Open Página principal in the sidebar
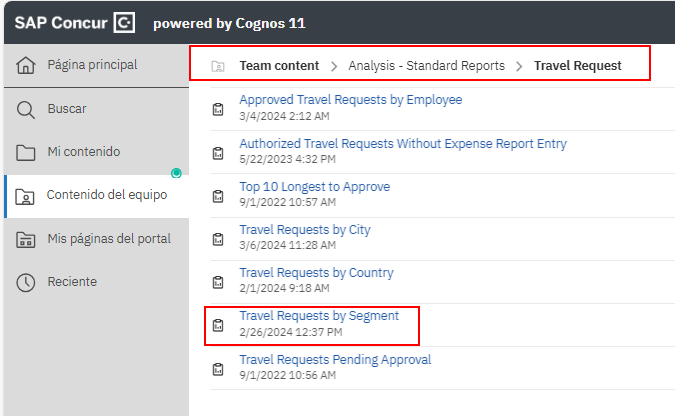This screenshot has height=416, width=675. pos(96,65)
